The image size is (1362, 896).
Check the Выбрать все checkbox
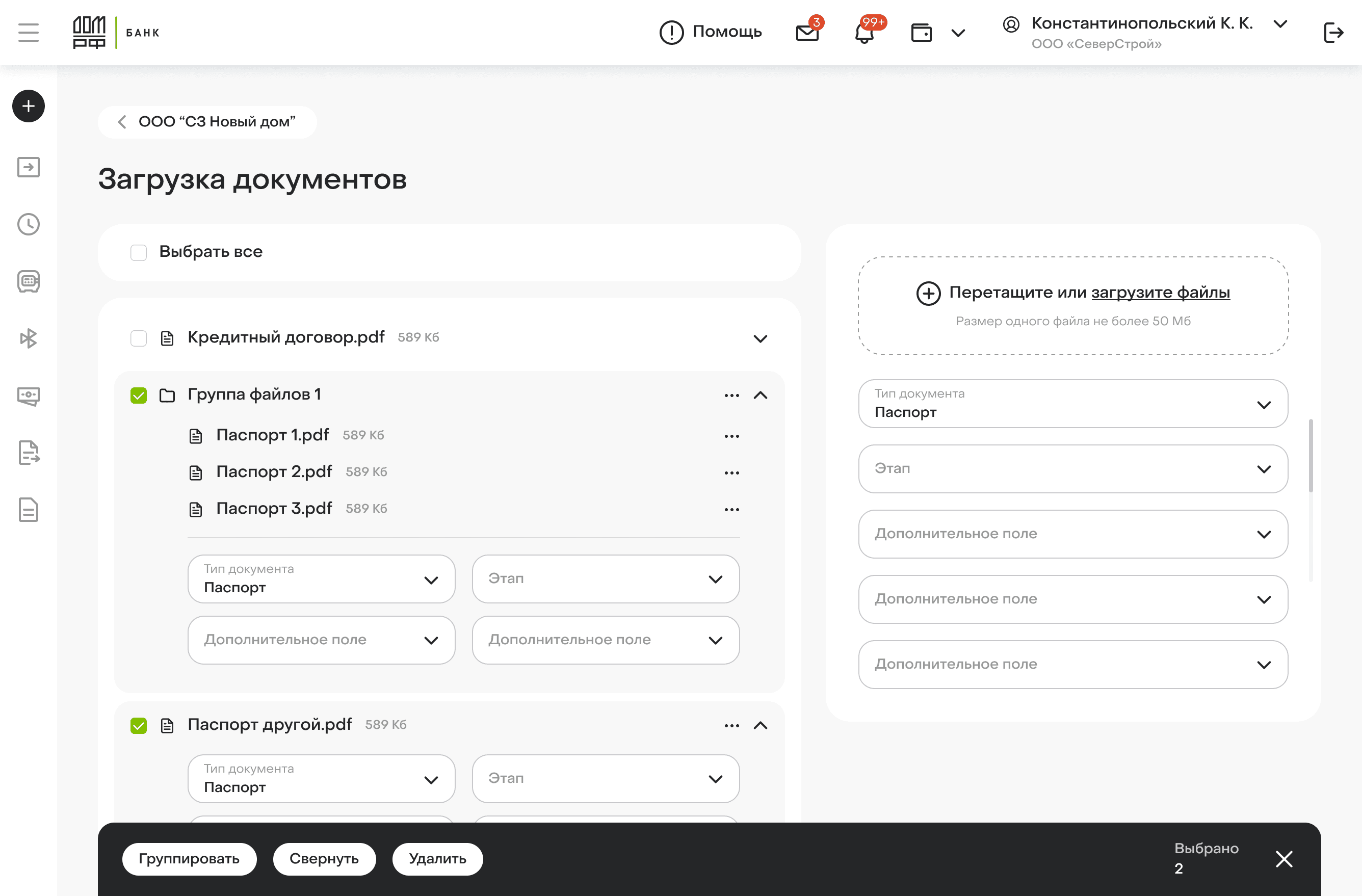pos(139,252)
